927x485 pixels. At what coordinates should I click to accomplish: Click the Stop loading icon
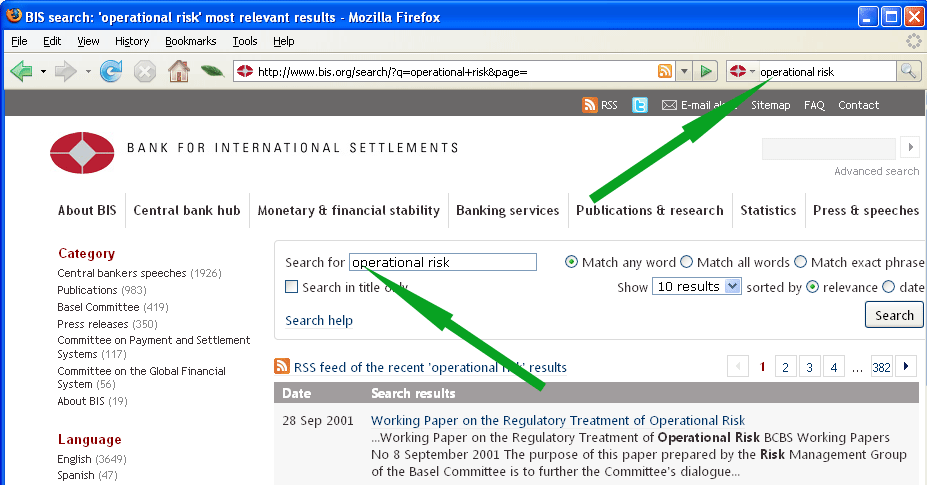click(145, 71)
